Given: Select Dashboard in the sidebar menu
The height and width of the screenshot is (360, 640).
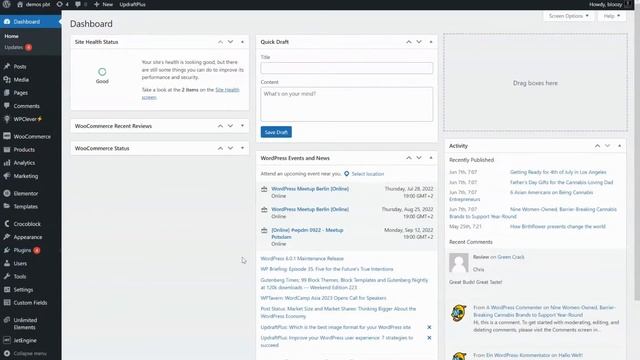Looking at the screenshot, I should (31, 22).
